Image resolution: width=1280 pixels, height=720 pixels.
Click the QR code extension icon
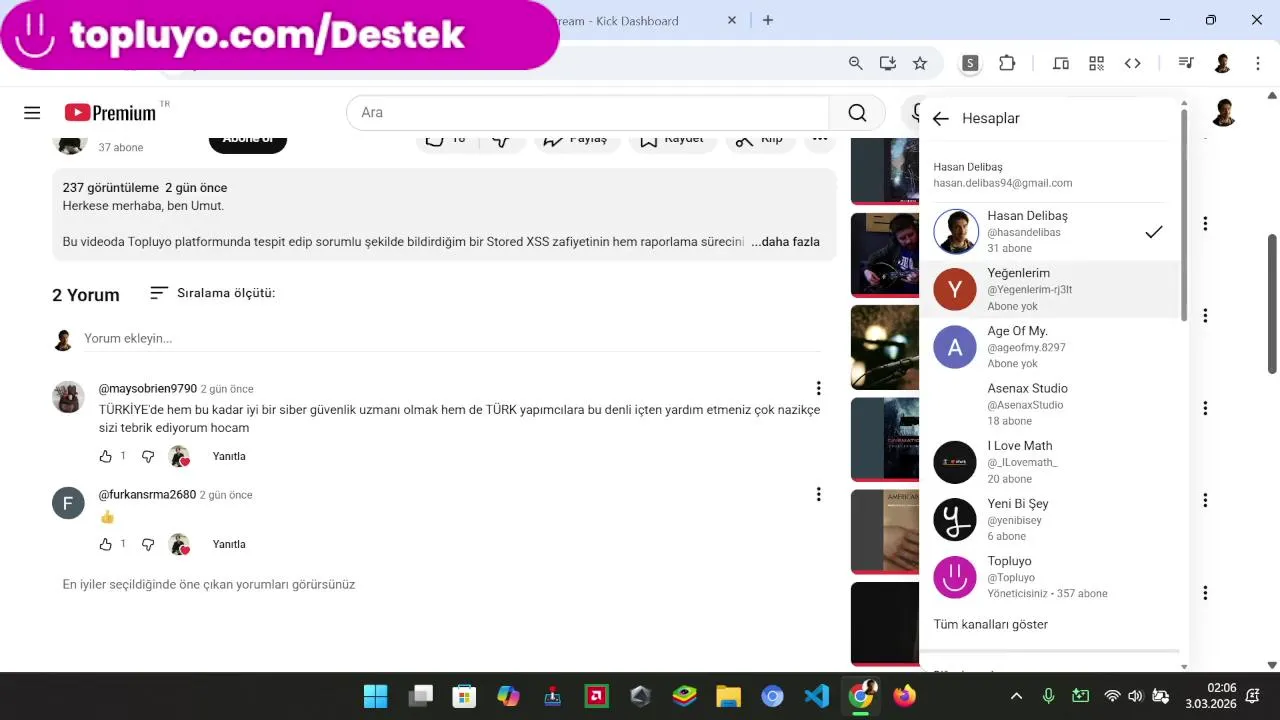tap(1097, 63)
